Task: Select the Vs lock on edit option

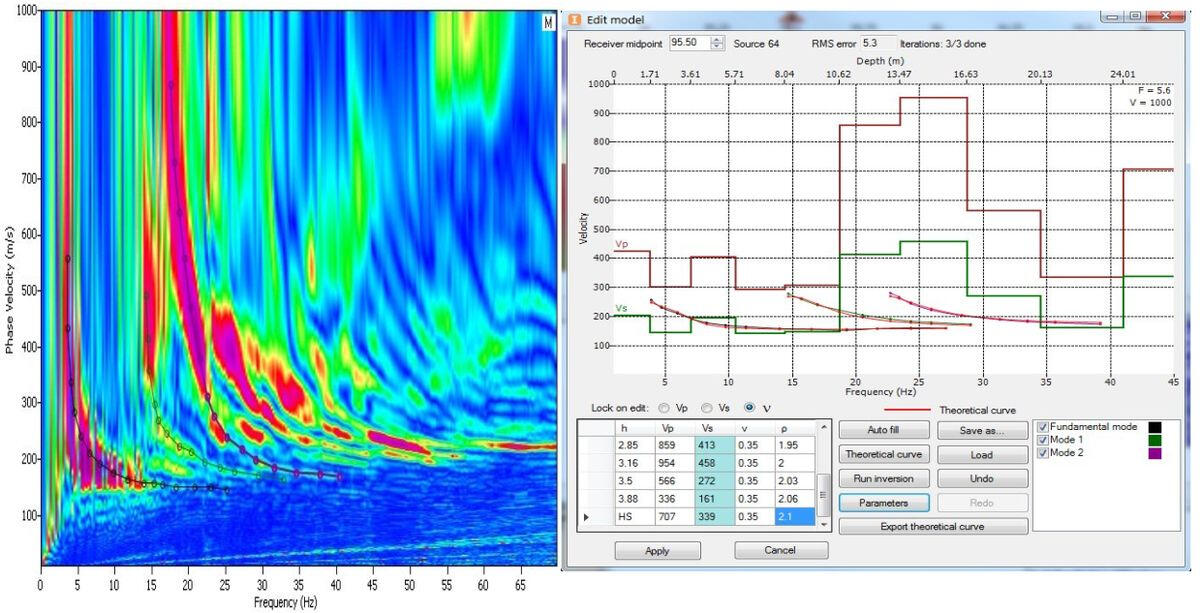Action: tap(708, 408)
